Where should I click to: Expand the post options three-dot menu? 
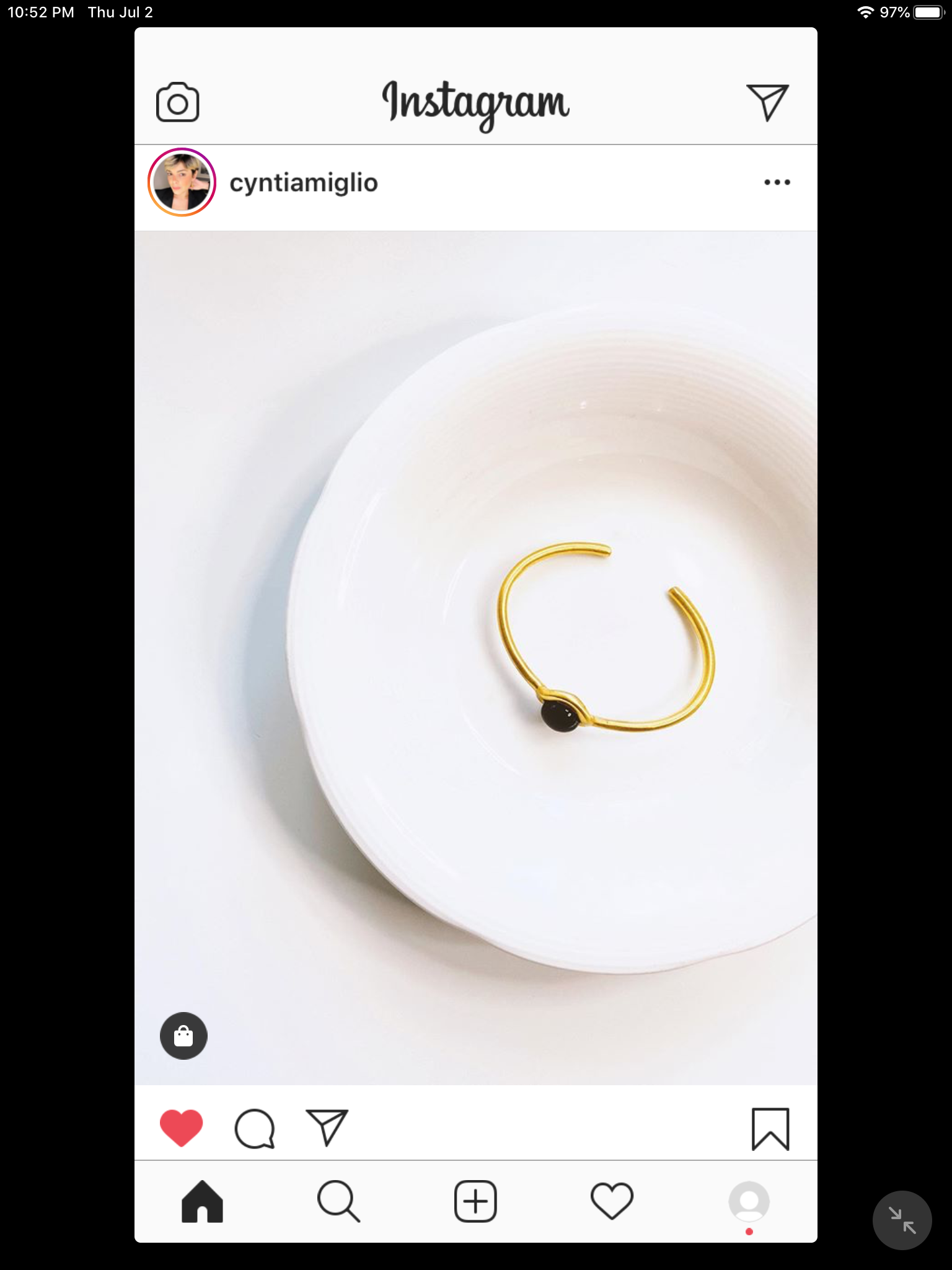(x=777, y=182)
